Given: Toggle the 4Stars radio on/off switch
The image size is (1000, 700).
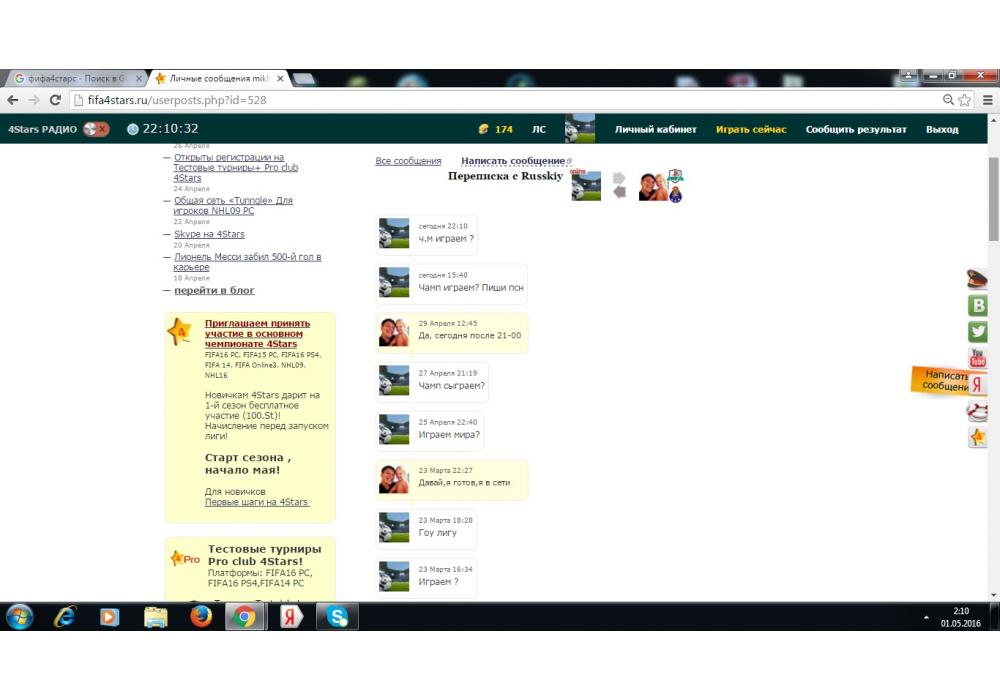Looking at the screenshot, I should click(96, 129).
